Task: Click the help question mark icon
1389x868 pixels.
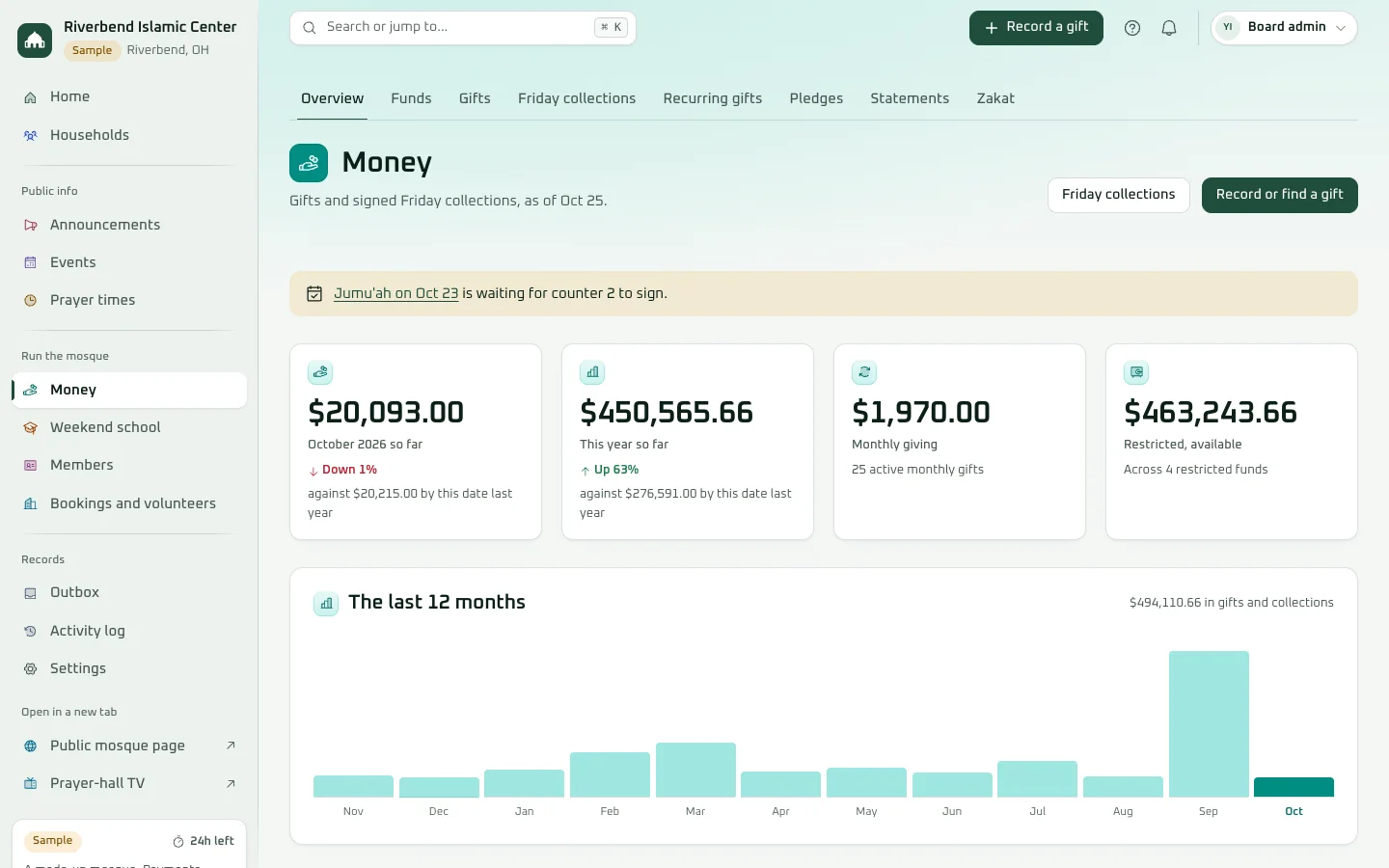Action: pos(1132,28)
